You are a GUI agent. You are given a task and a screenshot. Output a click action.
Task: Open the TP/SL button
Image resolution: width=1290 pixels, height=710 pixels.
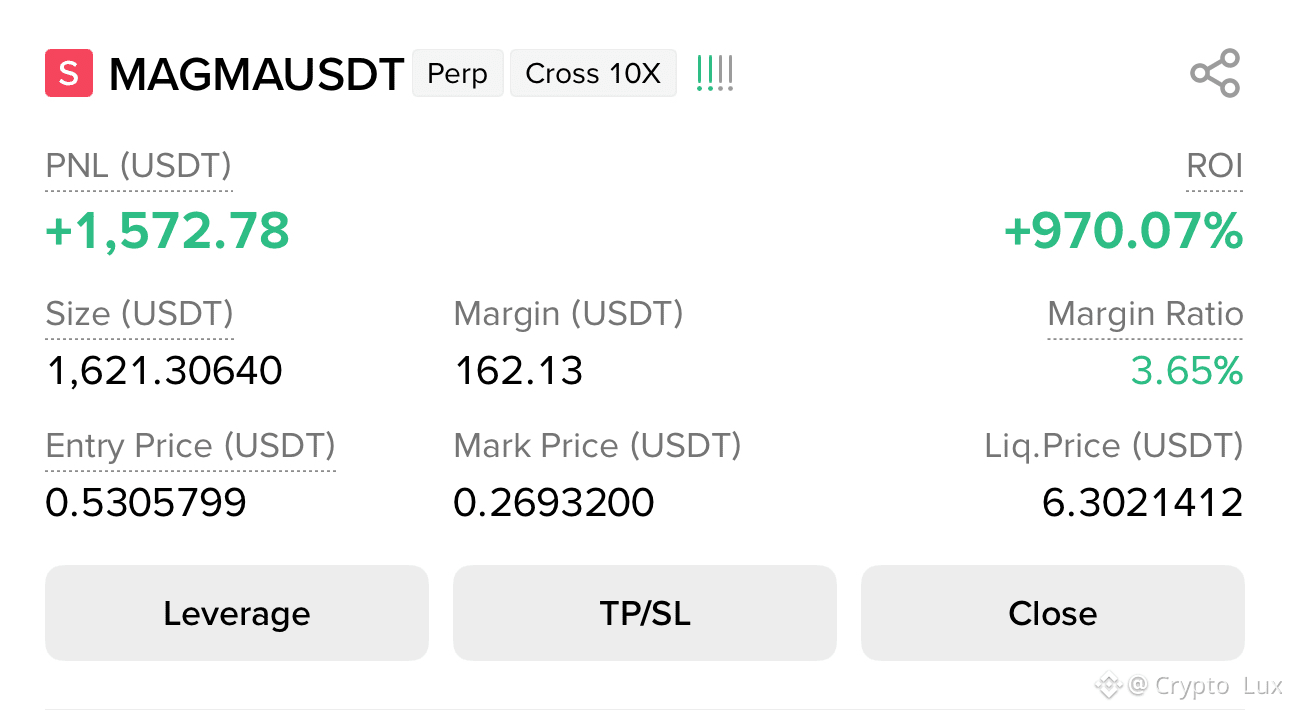click(x=645, y=613)
